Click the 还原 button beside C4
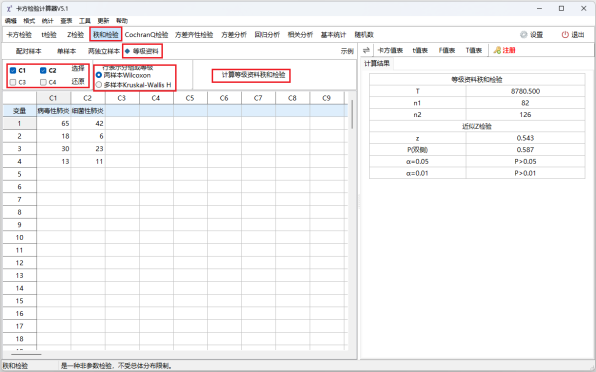Image resolution: width=596 pixels, height=372 pixels. [x=78, y=81]
